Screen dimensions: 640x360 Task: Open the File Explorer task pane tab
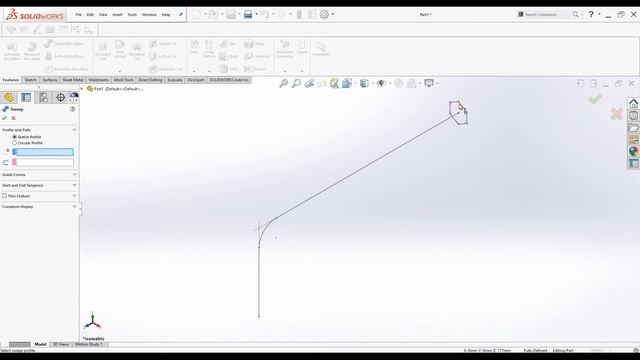click(x=633, y=128)
